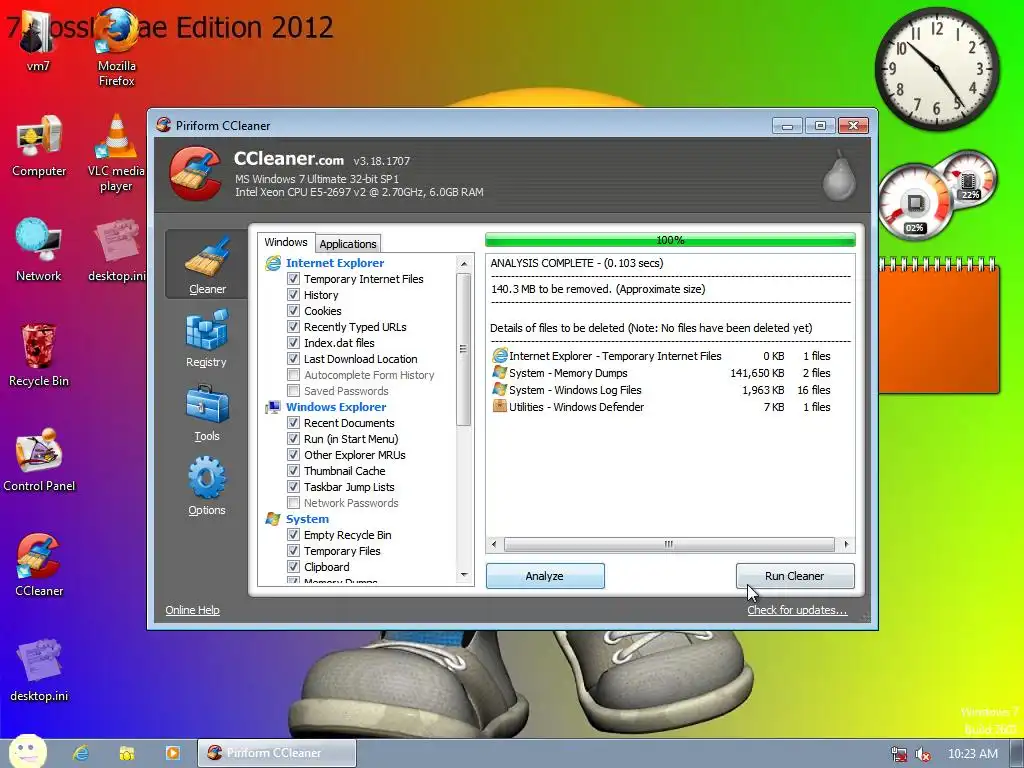Click the Piriform pear logo
The height and width of the screenshot is (768, 1024).
click(839, 174)
